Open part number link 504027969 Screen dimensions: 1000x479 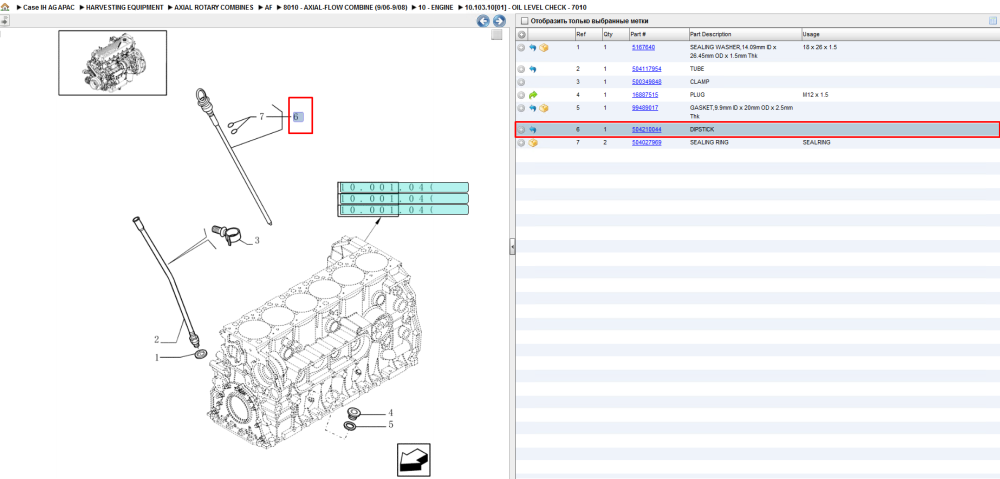(646, 143)
